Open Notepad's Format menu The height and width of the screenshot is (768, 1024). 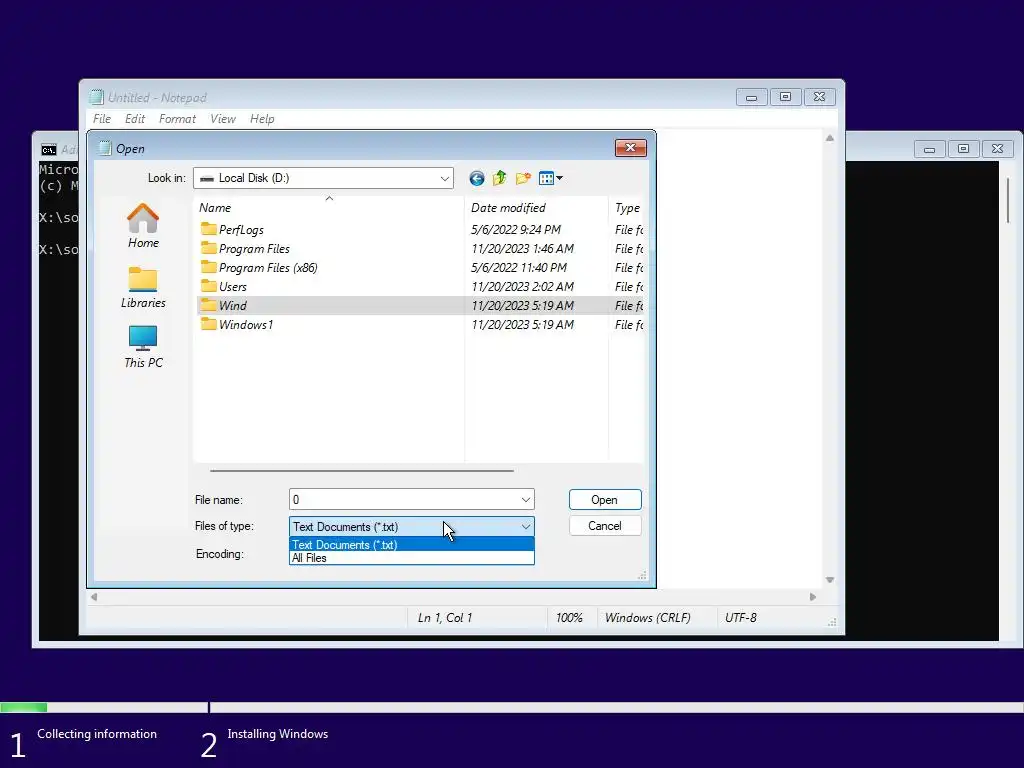[177, 119]
